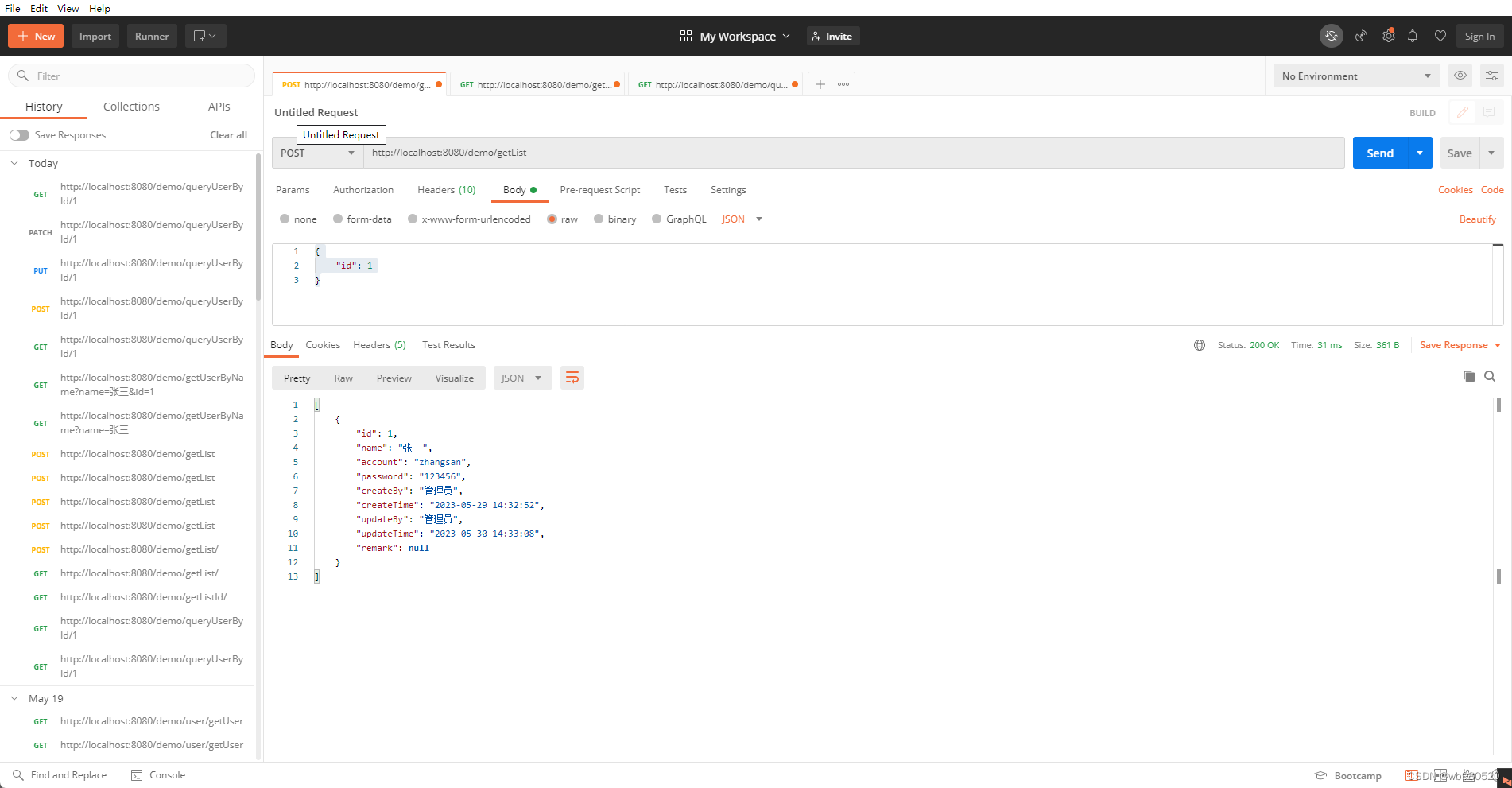Screen dimensions: 1512x788
Task: Switch to the Collections sidebar tab
Action: (x=131, y=107)
